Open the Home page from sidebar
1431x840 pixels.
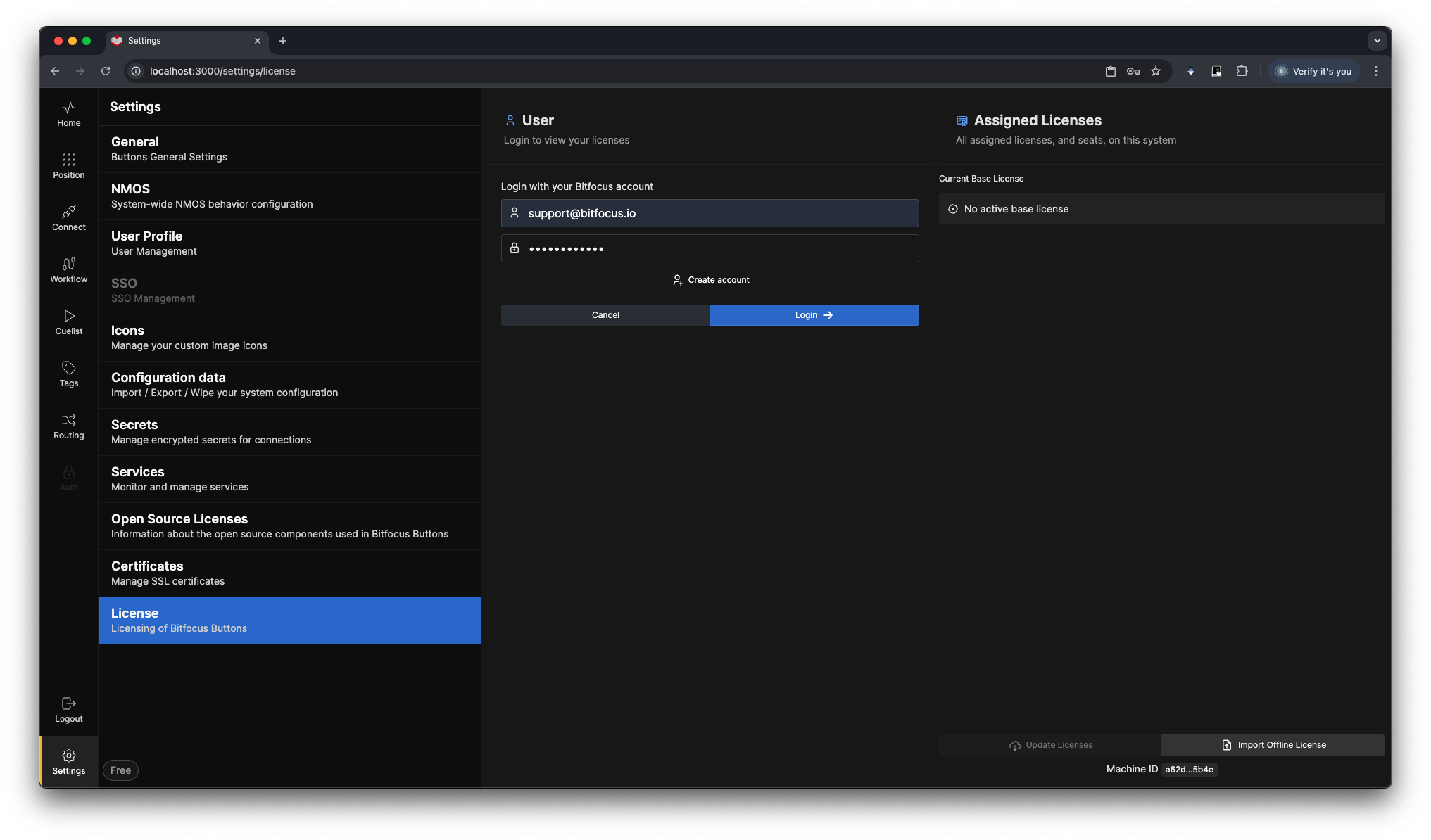(x=68, y=114)
